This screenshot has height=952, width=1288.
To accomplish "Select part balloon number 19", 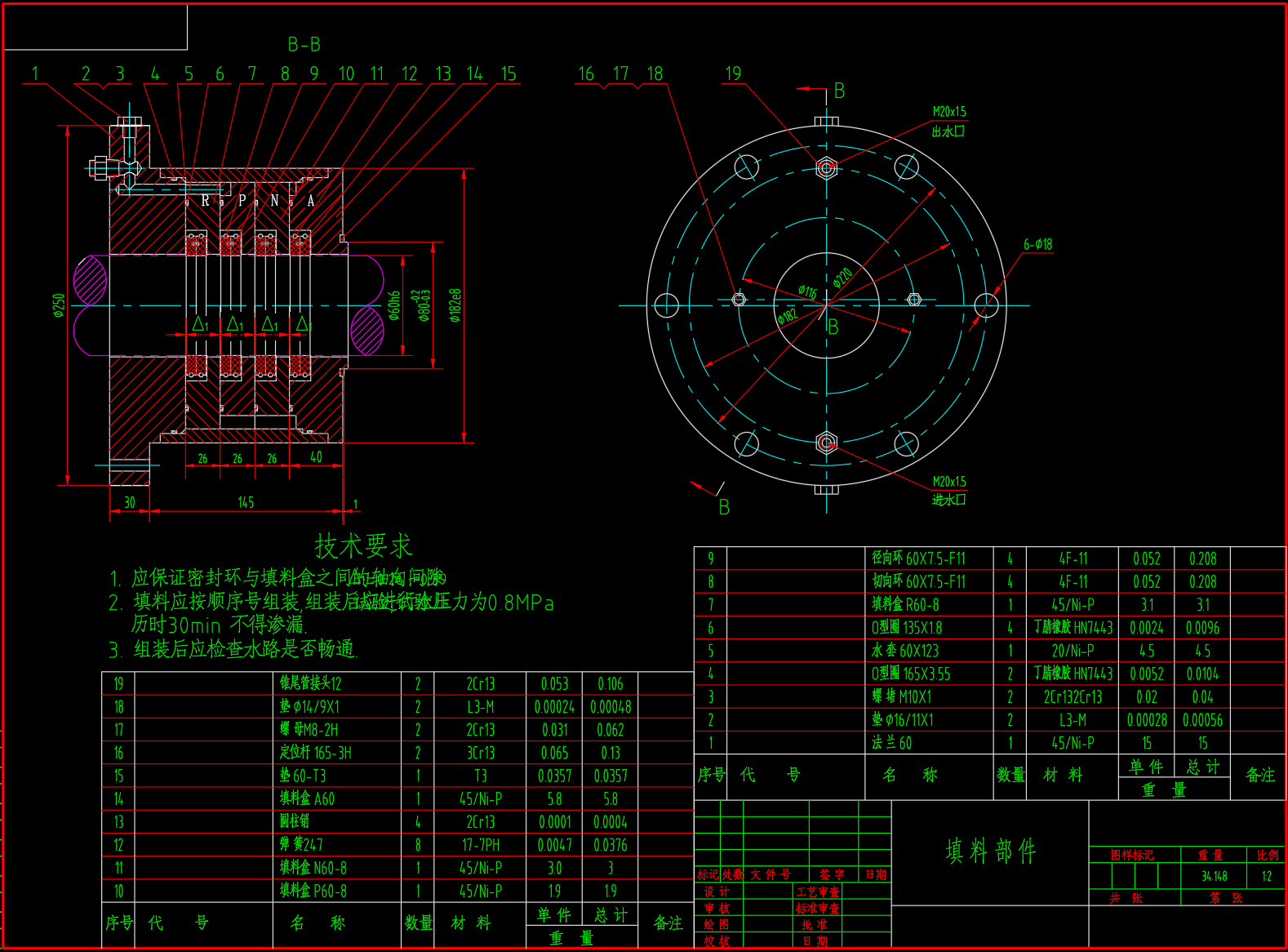I will [733, 73].
